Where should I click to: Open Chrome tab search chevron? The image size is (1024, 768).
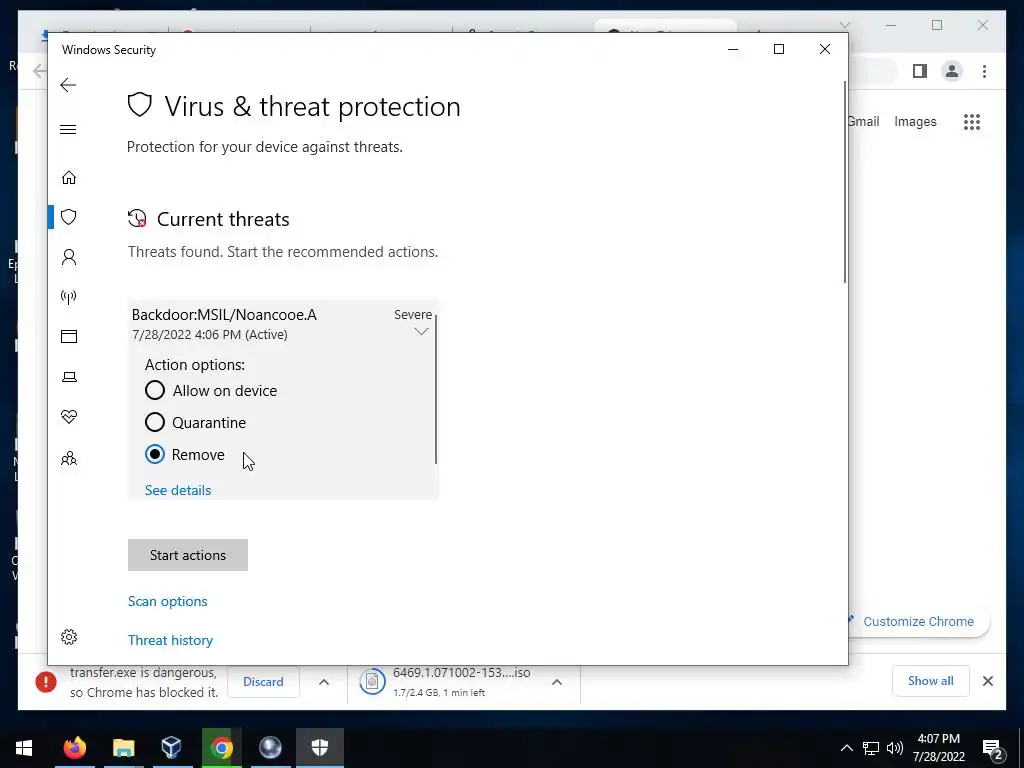click(x=844, y=25)
